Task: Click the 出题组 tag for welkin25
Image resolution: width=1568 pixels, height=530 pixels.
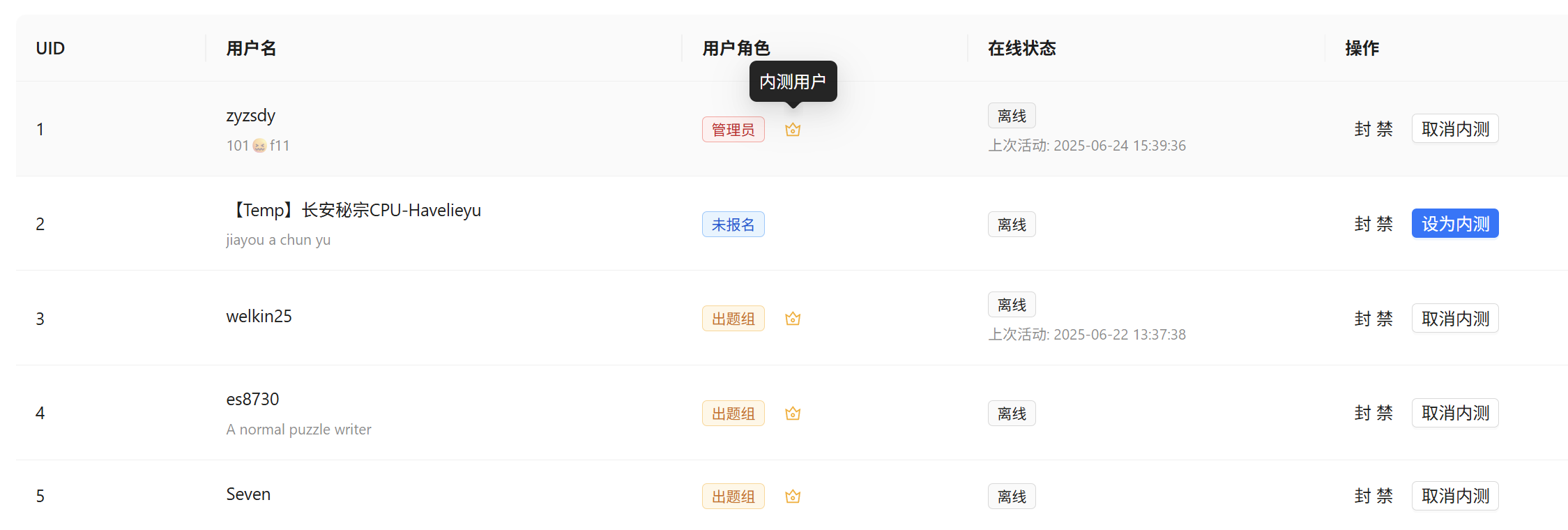Action: coord(733,319)
